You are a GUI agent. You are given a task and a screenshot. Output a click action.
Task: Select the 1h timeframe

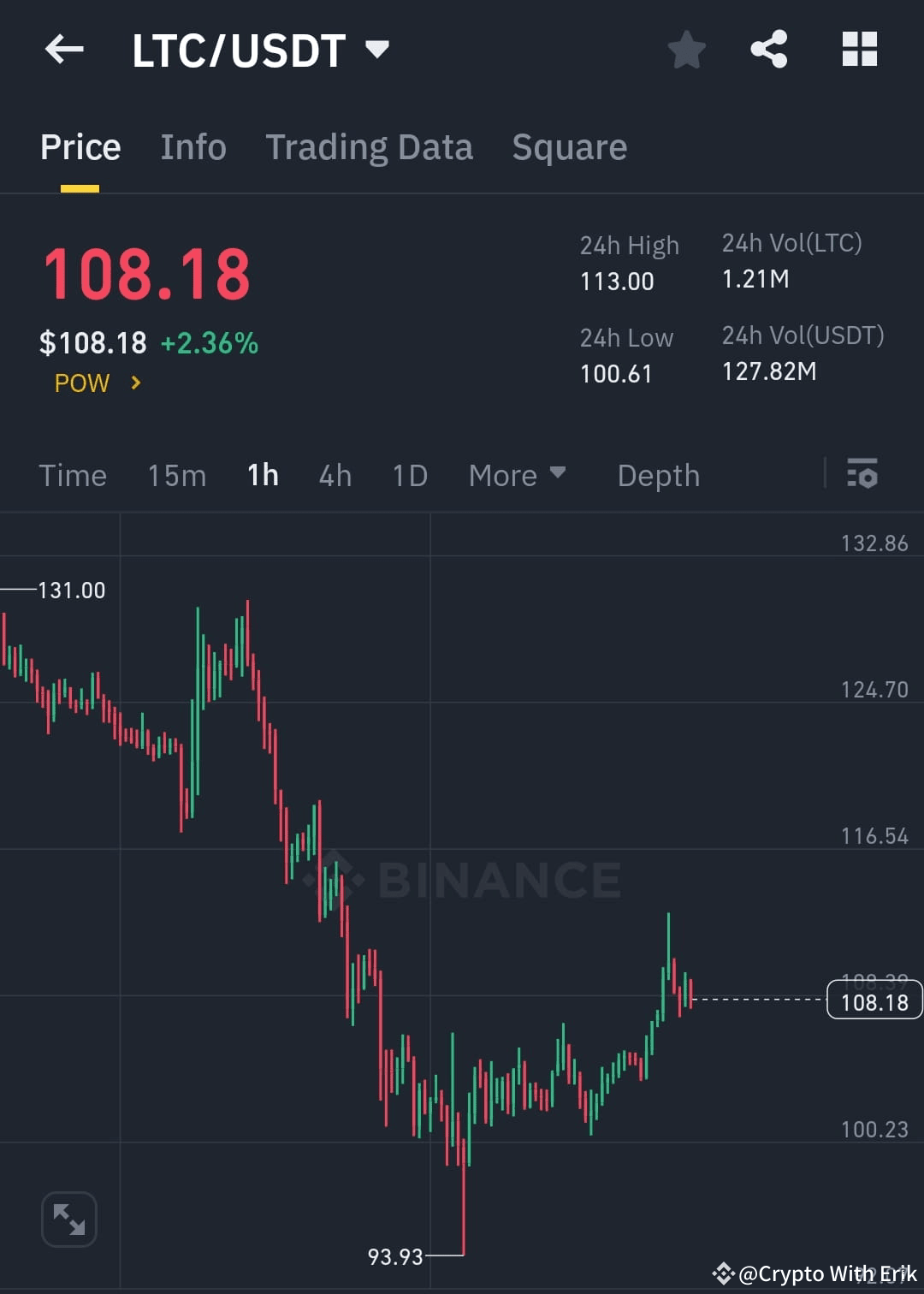(x=262, y=475)
